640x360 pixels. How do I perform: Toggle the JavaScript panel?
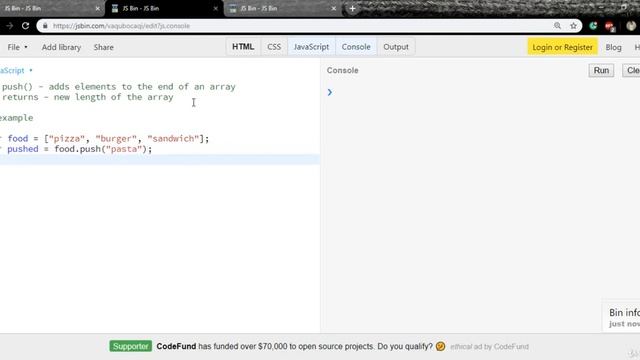coord(311,47)
